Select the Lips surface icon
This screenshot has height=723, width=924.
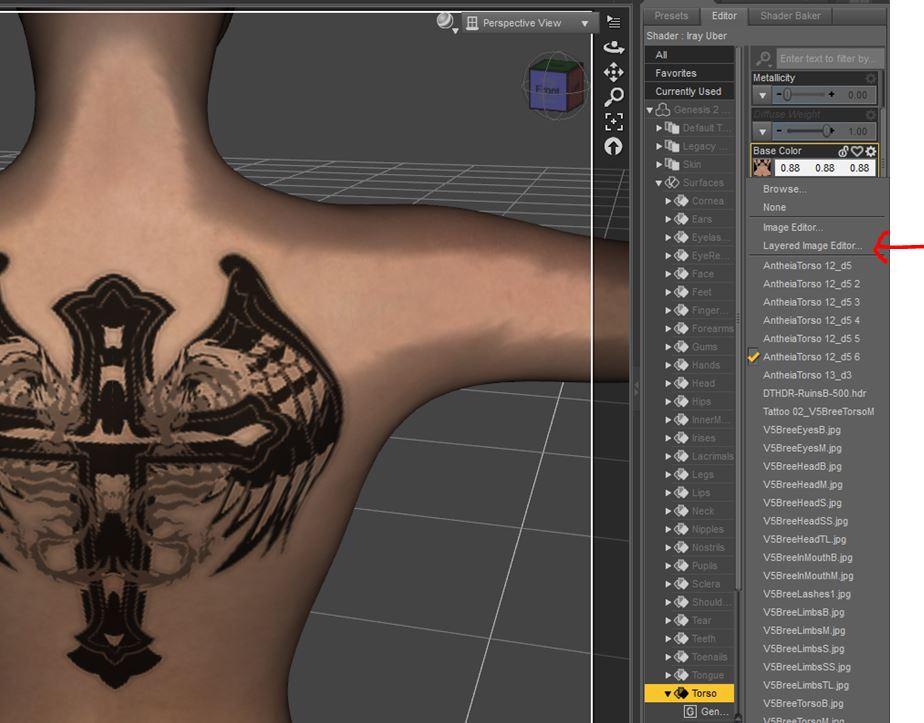click(x=681, y=493)
